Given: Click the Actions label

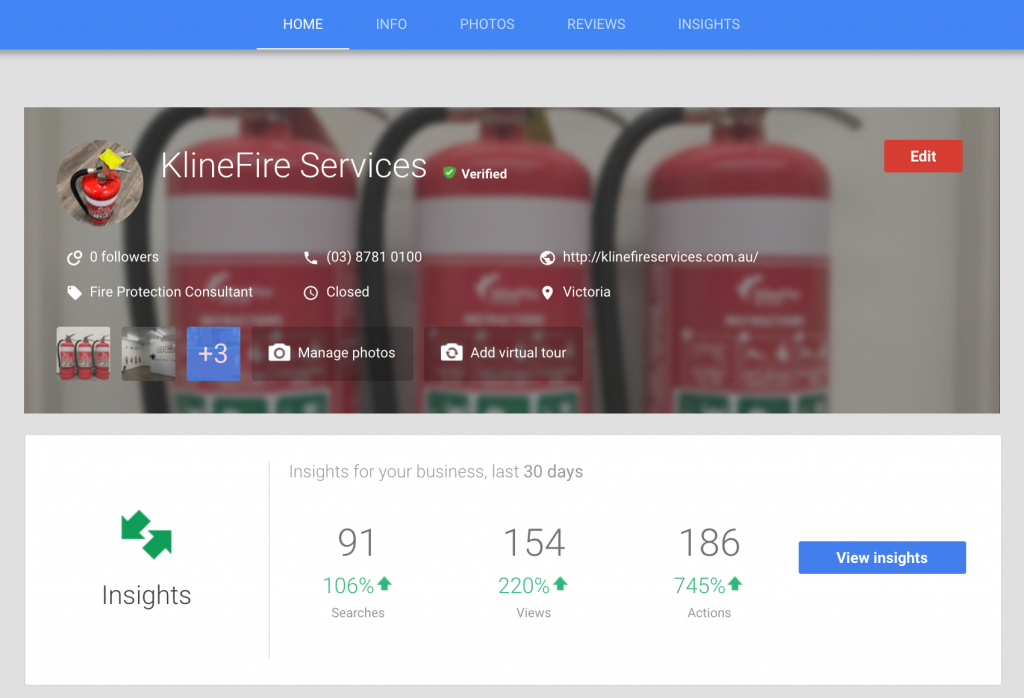Looking at the screenshot, I should [x=709, y=613].
